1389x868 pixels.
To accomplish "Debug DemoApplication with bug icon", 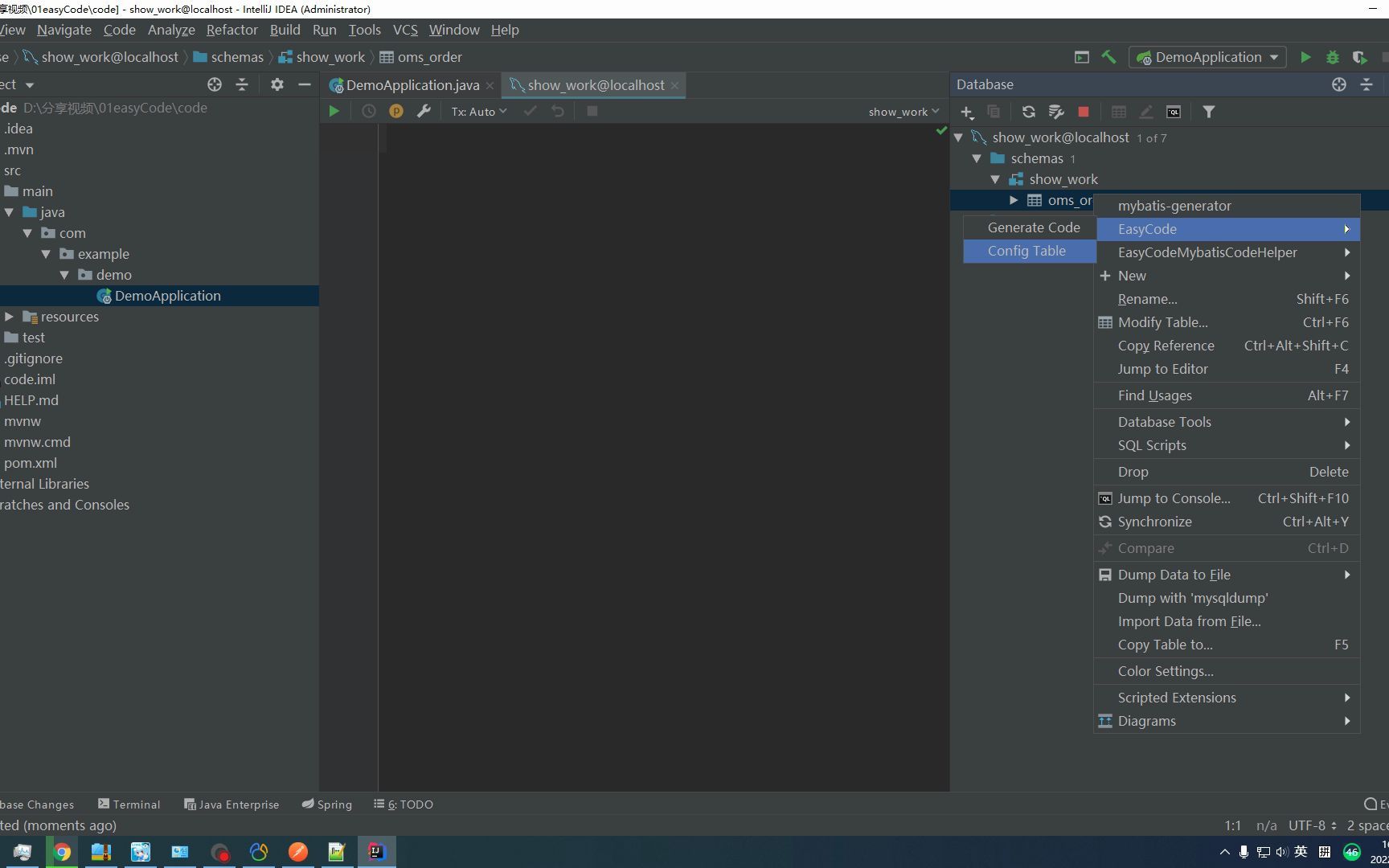I will [x=1333, y=57].
